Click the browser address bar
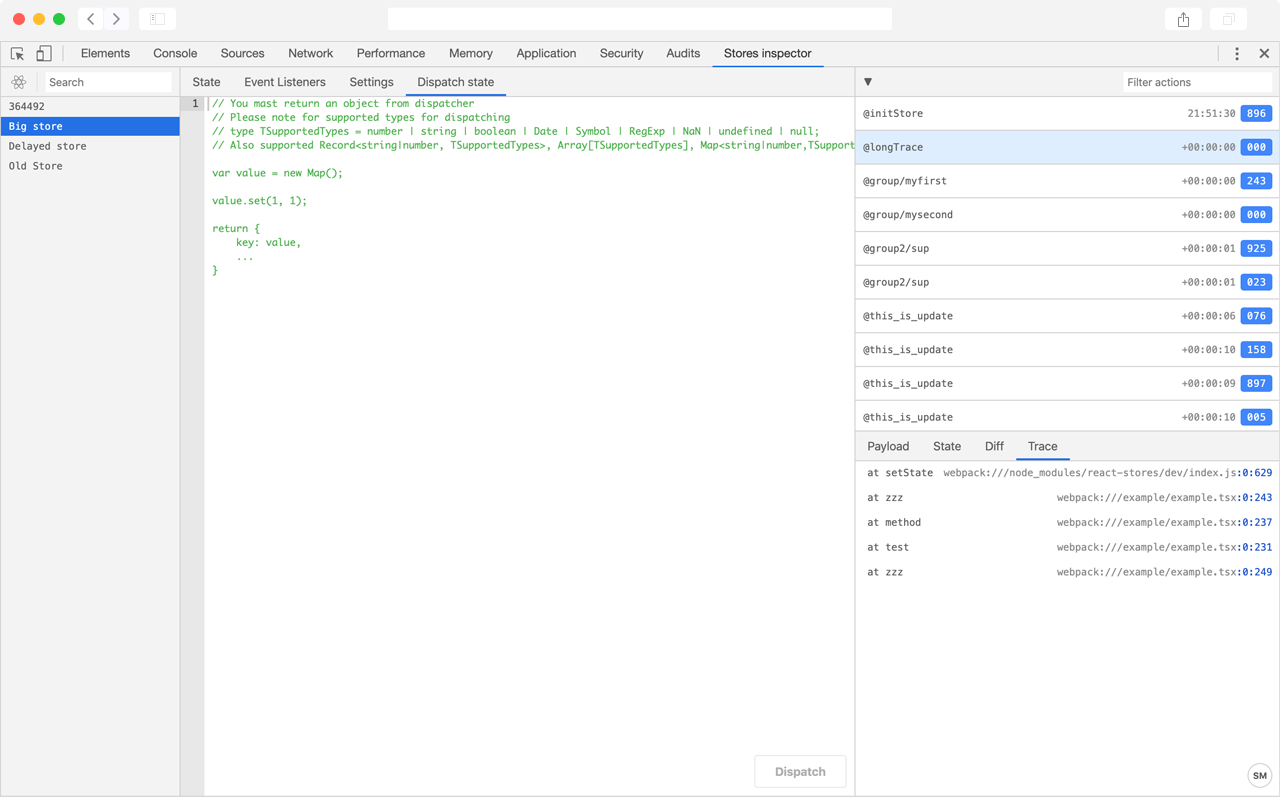 click(640, 19)
